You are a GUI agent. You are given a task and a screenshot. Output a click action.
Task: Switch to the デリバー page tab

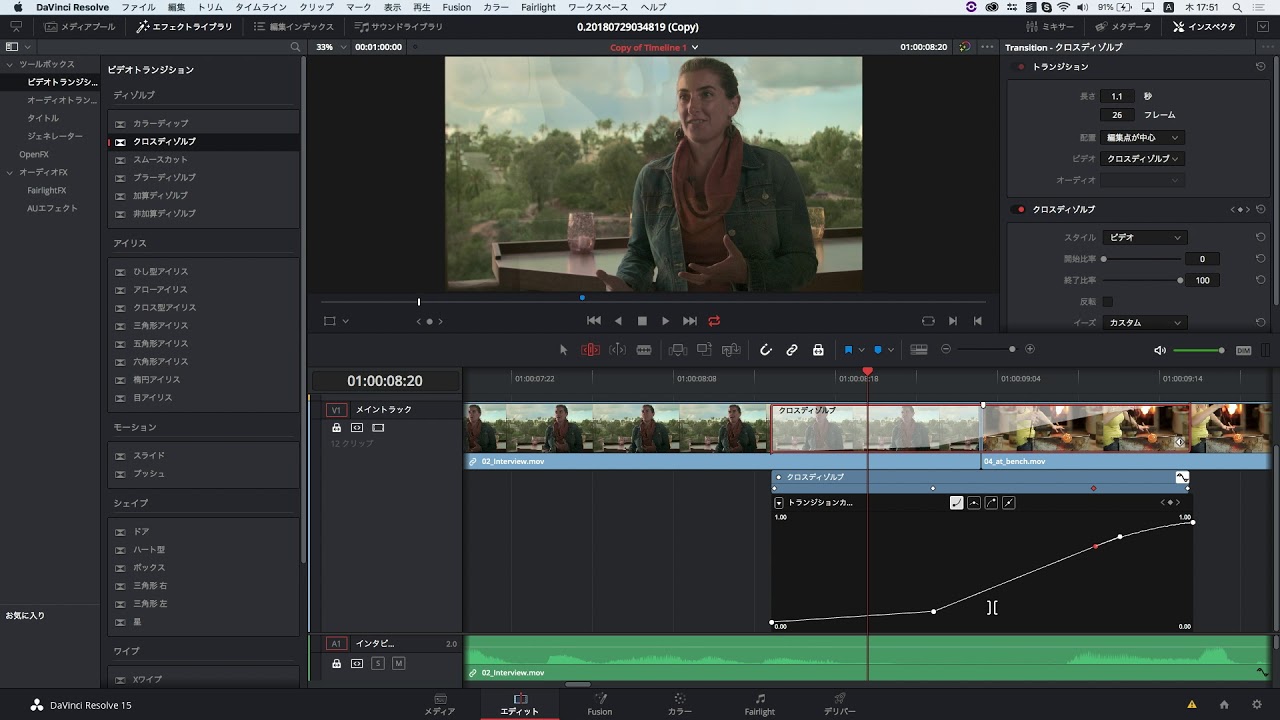point(839,704)
